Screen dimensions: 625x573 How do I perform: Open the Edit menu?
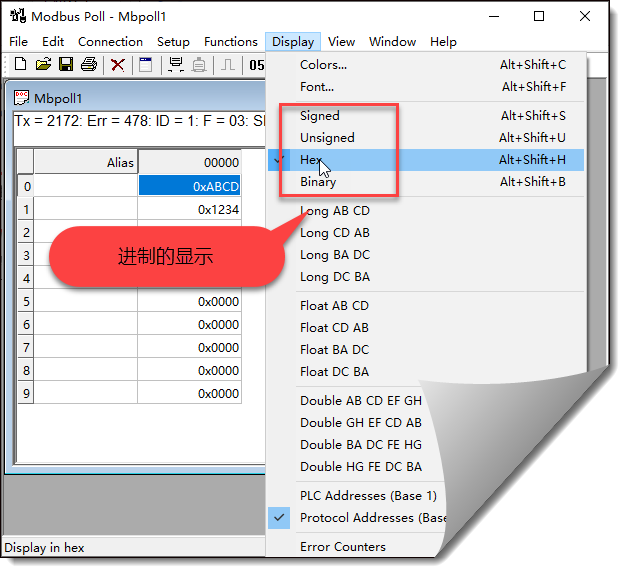[x=53, y=42]
